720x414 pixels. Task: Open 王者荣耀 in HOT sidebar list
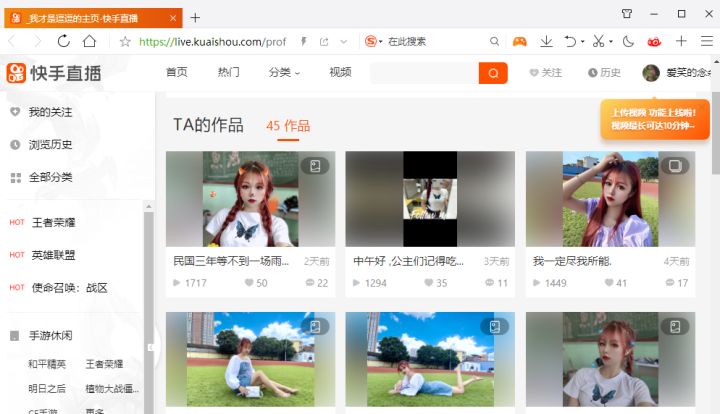(55, 222)
